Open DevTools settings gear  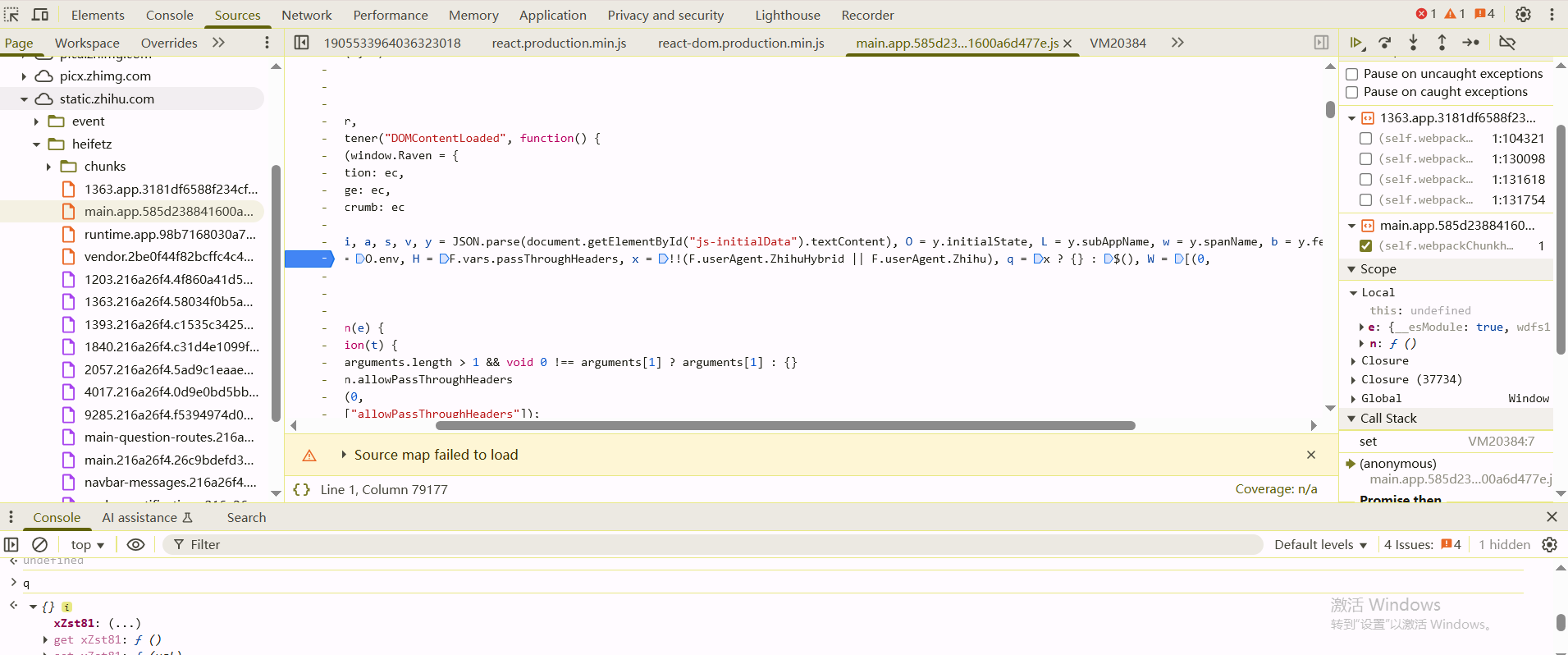pos(1523,15)
